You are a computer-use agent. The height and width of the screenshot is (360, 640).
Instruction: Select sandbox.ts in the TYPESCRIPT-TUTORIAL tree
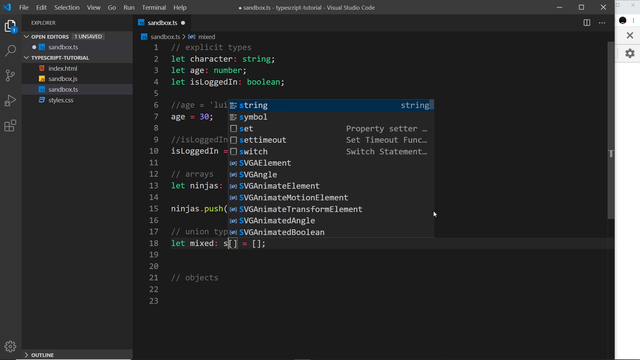click(77, 89)
